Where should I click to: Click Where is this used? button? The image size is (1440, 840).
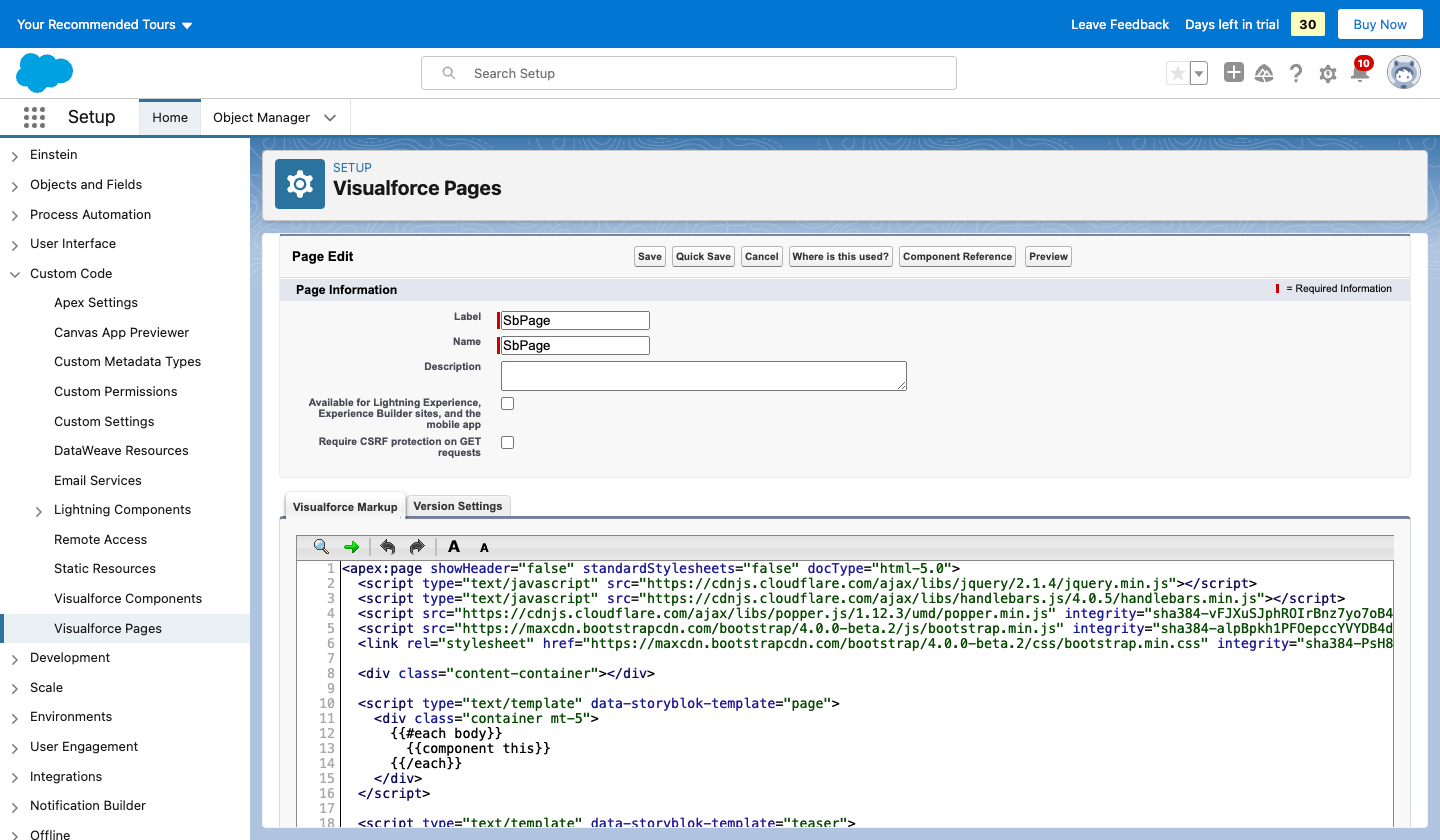coord(841,257)
